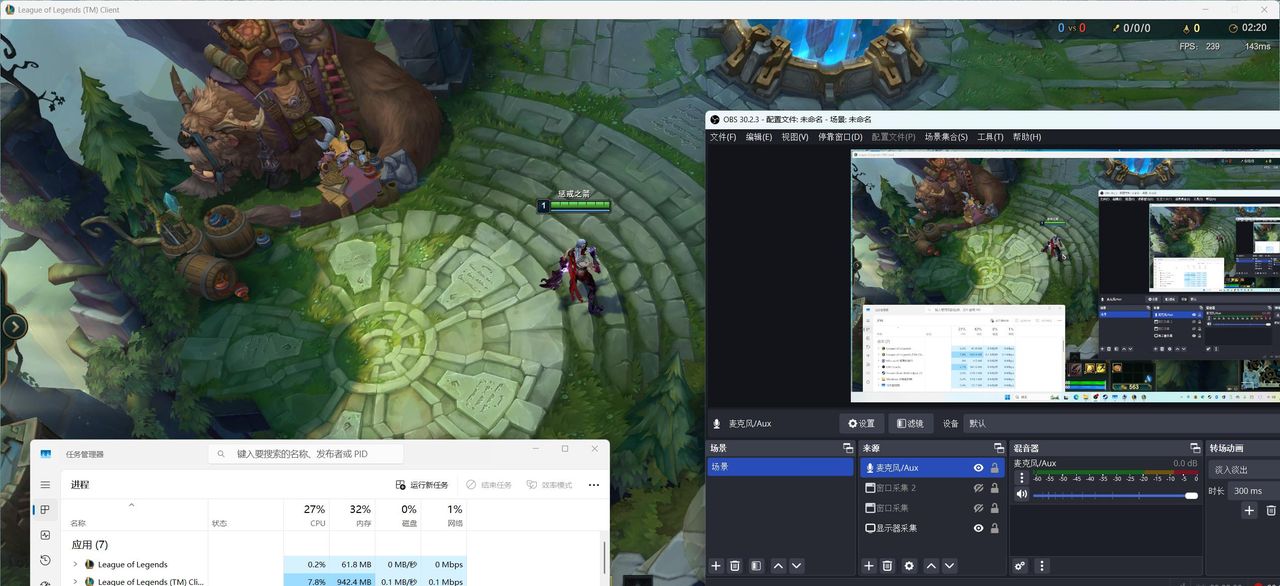Sort processes by 网络 column header
The height and width of the screenshot is (586, 1280).
click(x=444, y=515)
